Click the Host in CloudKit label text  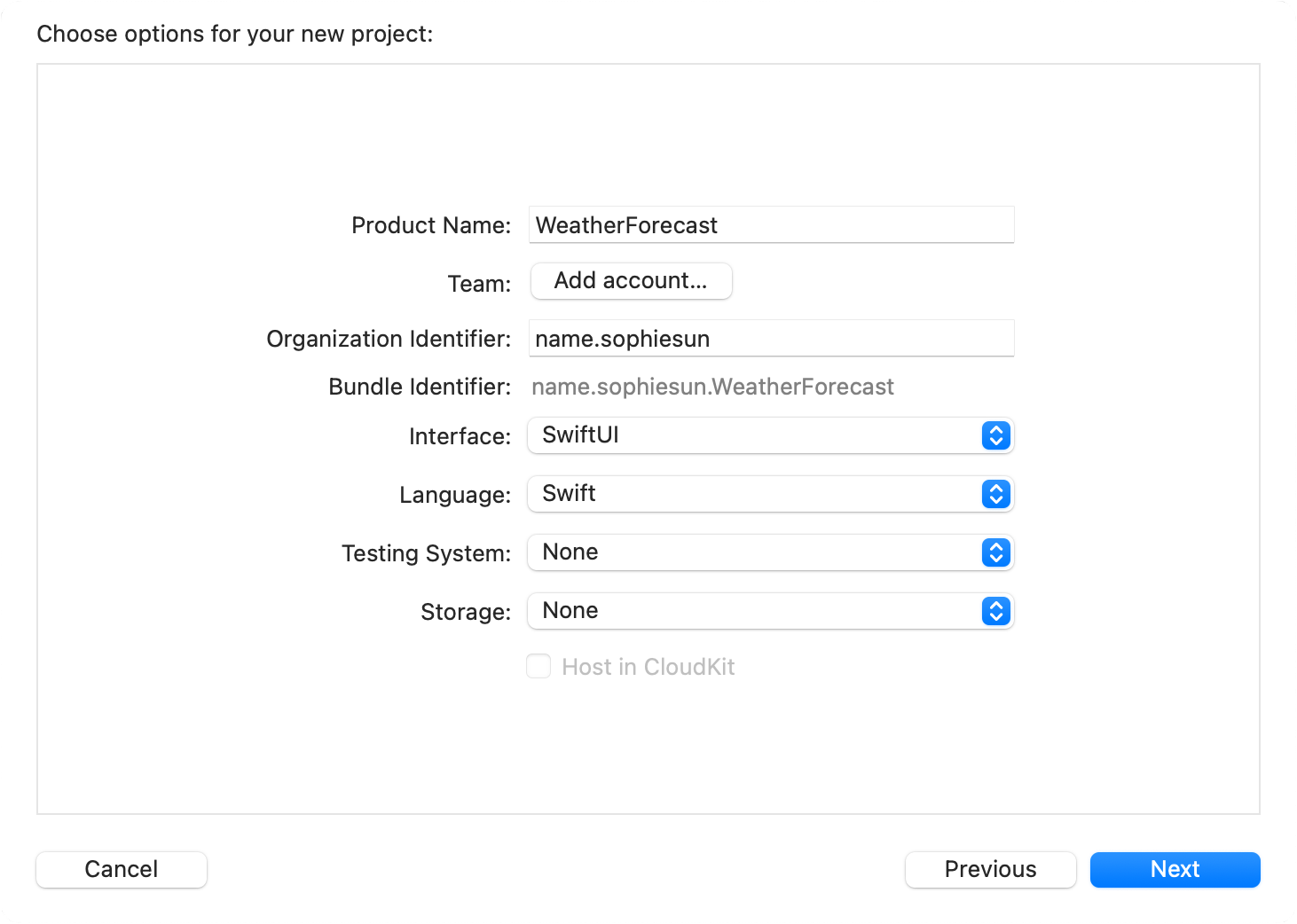tap(648, 667)
